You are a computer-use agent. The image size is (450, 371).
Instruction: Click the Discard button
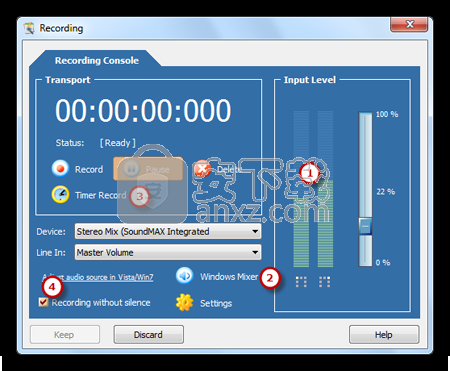(148, 334)
